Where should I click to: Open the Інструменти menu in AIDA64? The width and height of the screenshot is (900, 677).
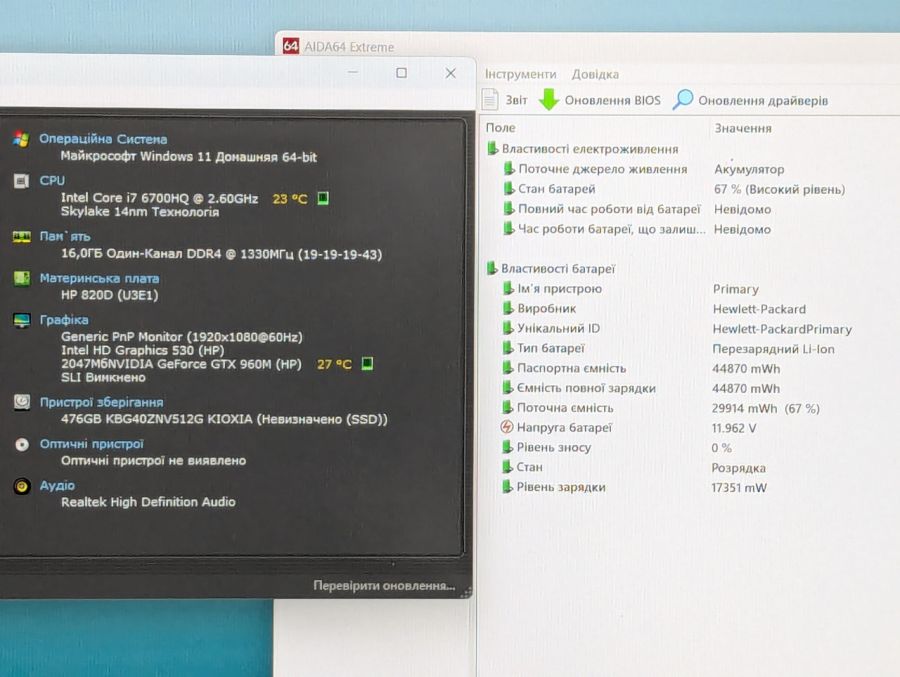click(520, 74)
